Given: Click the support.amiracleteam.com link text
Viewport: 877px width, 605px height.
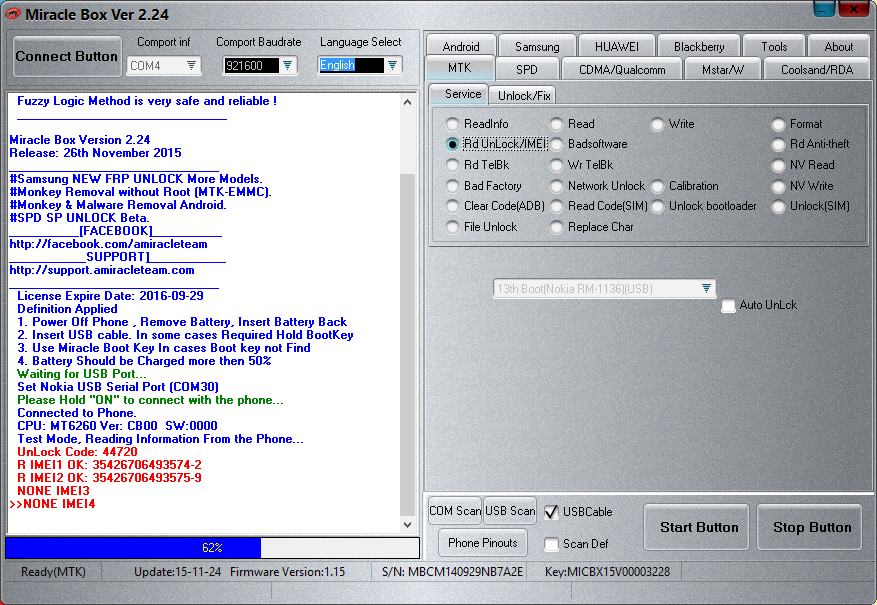Looking at the screenshot, I should coord(102,270).
